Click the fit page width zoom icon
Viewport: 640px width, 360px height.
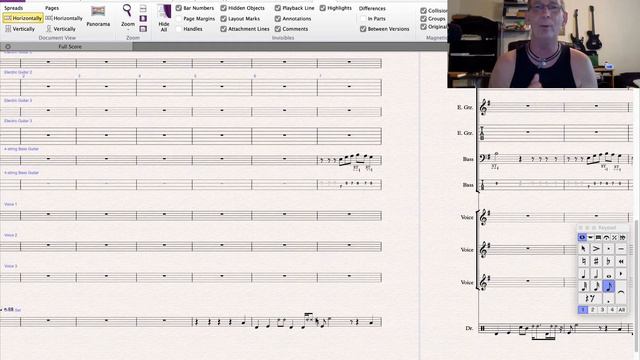pyautogui.click(x=143, y=8)
